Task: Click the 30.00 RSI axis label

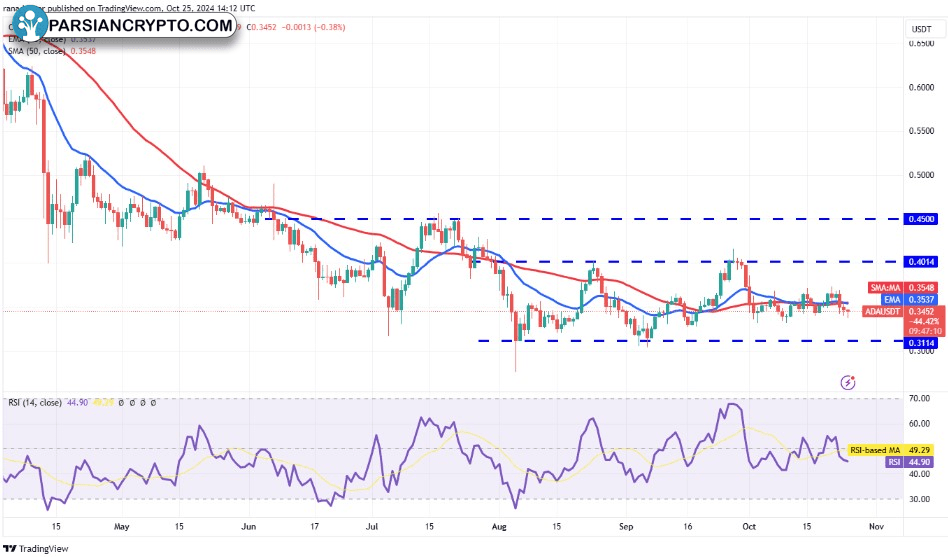Action: [920, 499]
